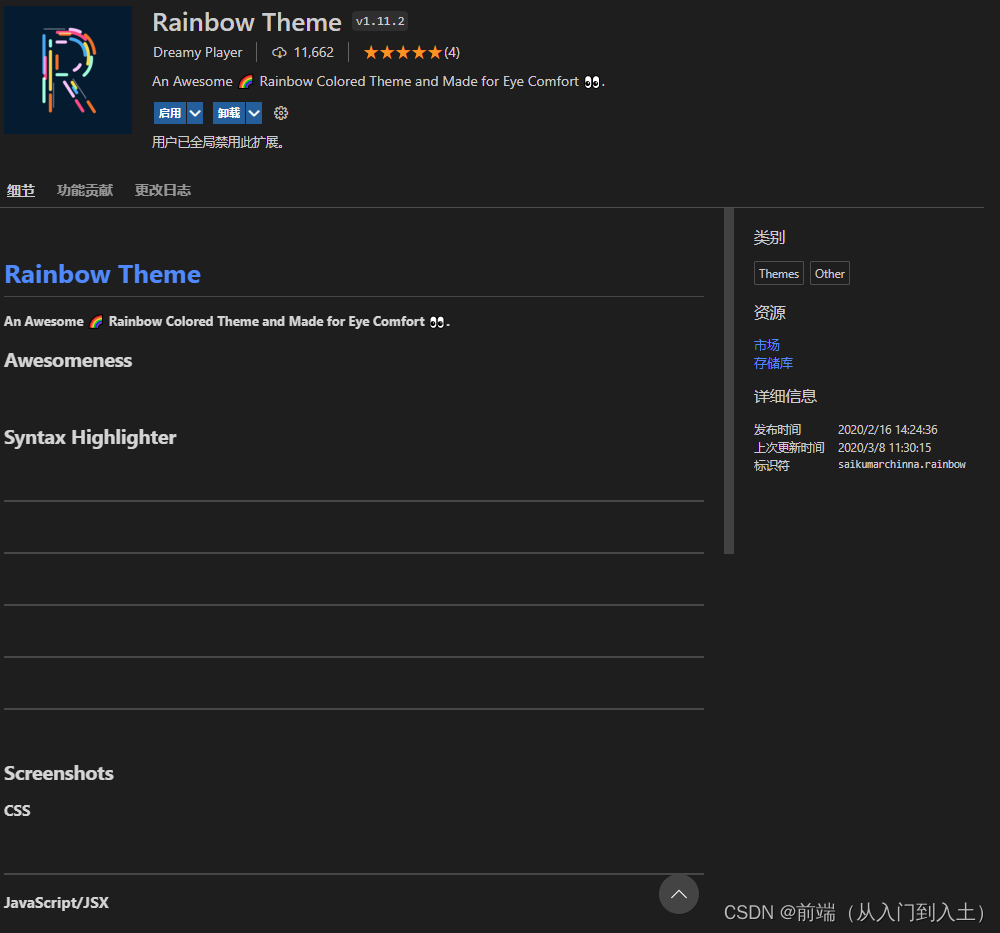The height and width of the screenshot is (933, 1000).
Task: Click the 标识符 label
Action: 772,466
